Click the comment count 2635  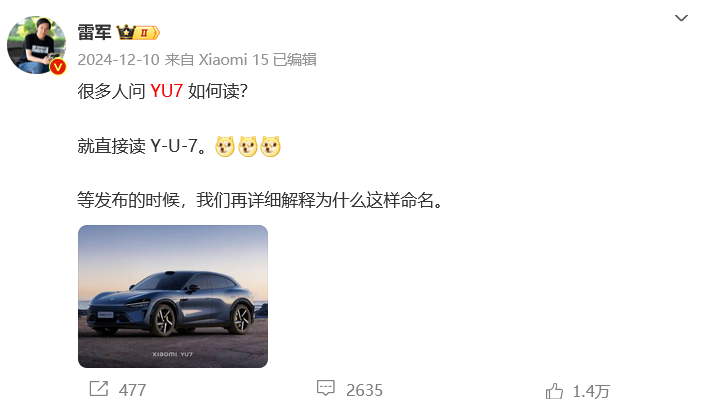(364, 390)
